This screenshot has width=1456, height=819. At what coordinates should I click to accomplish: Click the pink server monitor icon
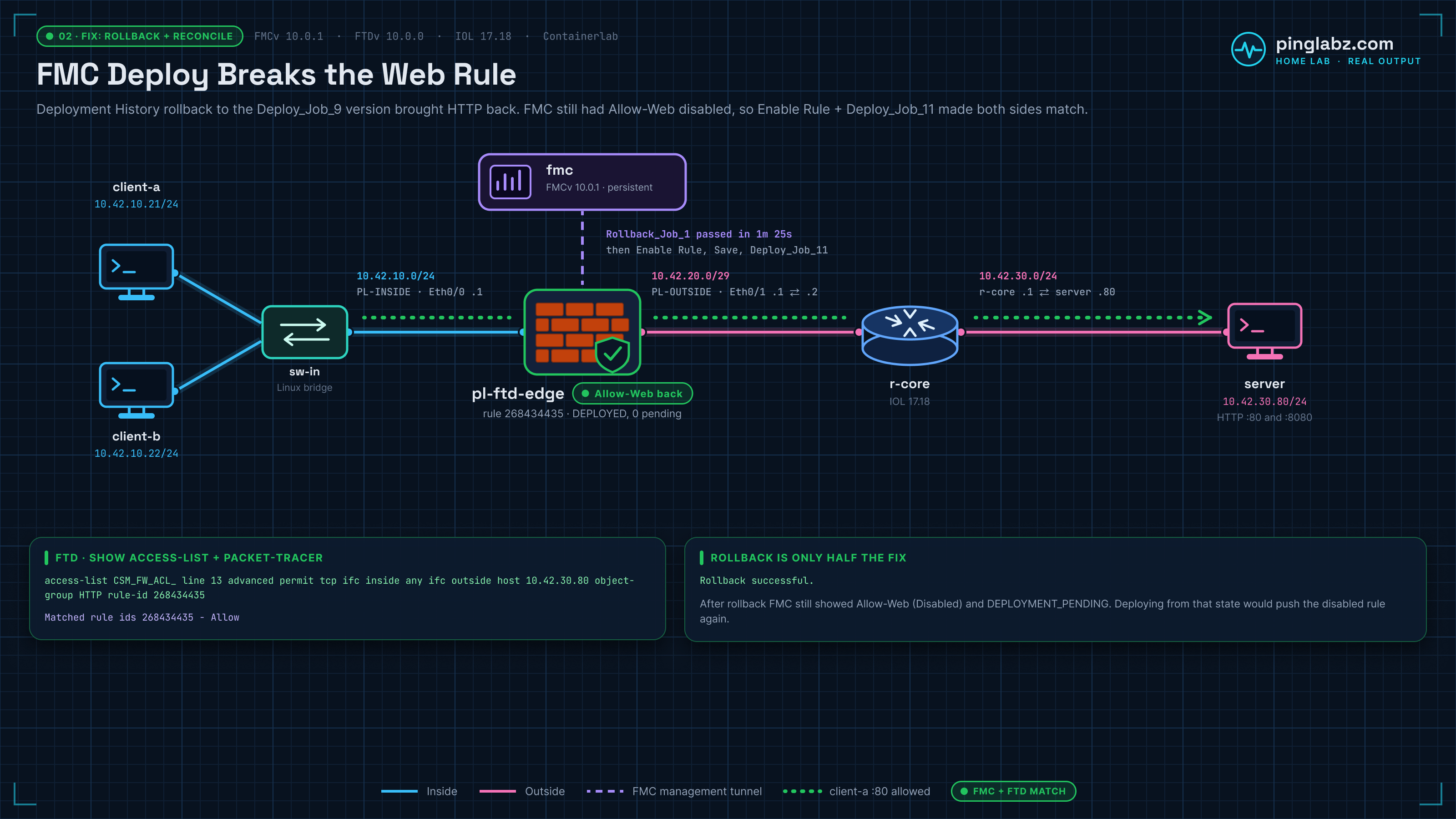pos(1264,331)
